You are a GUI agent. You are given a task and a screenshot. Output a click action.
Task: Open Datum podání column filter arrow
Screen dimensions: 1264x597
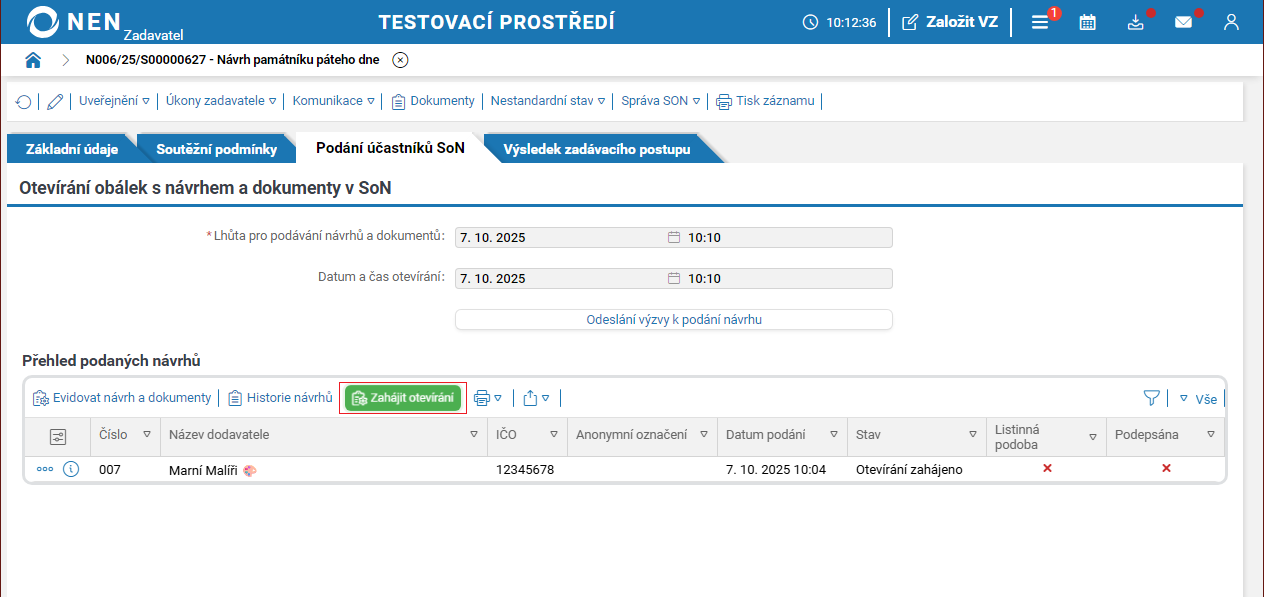(832, 435)
